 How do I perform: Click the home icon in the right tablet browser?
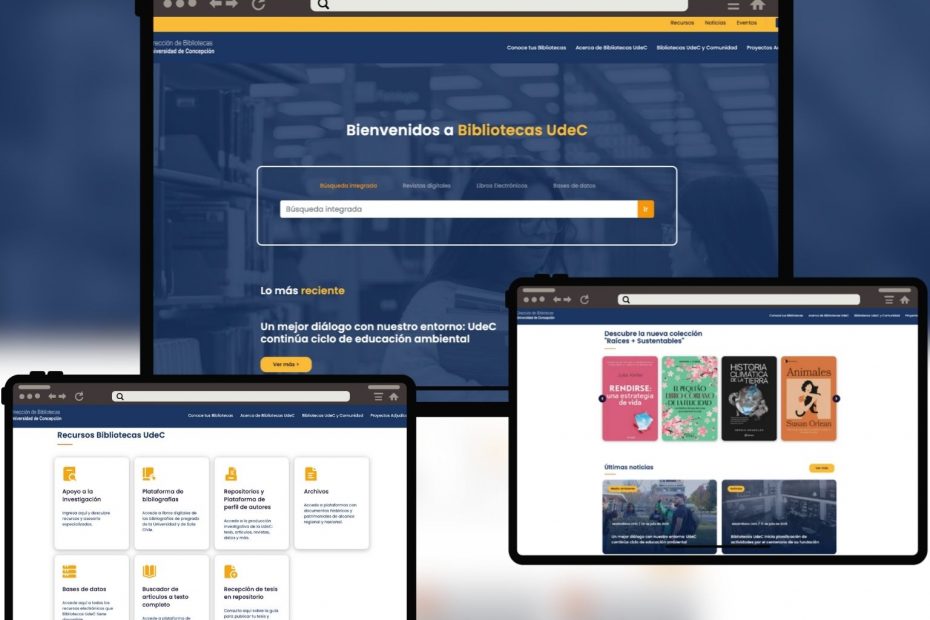(x=904, y=300)
